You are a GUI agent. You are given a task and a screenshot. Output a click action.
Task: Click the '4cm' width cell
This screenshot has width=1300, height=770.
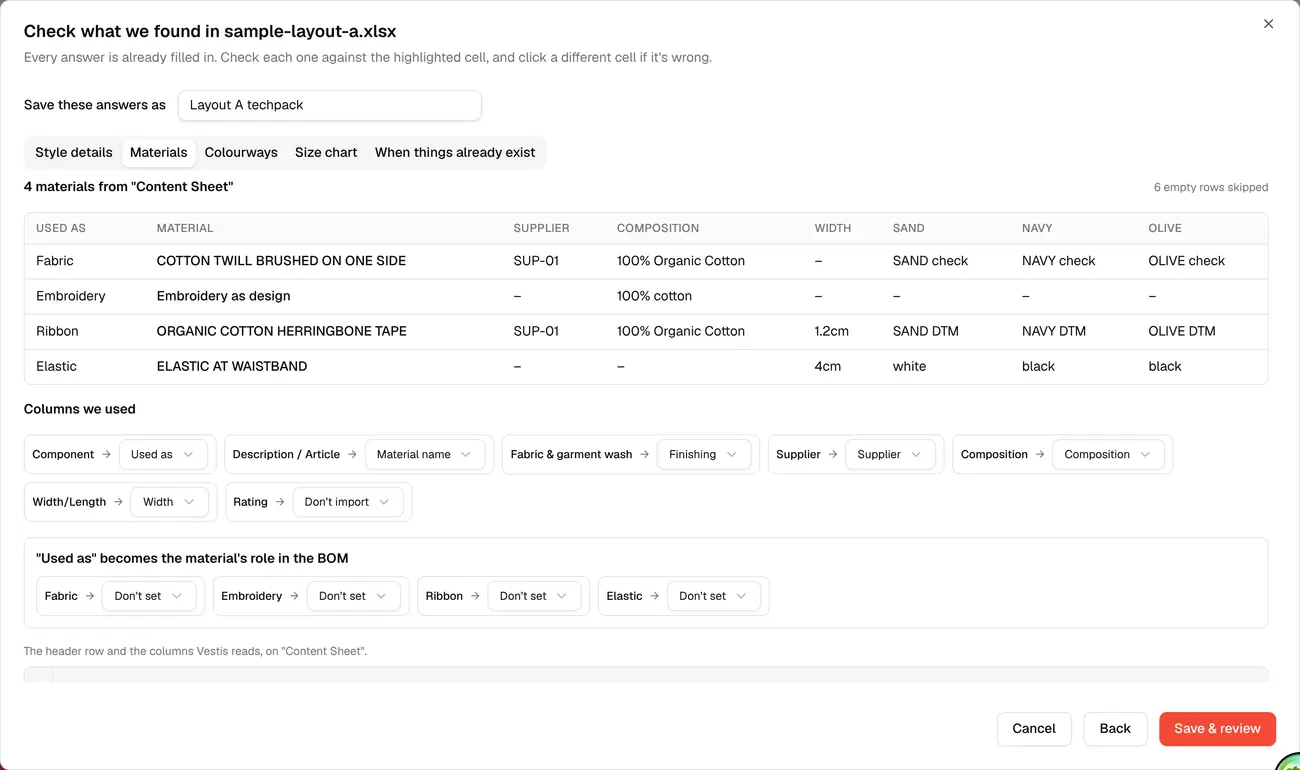click(828, 366)
